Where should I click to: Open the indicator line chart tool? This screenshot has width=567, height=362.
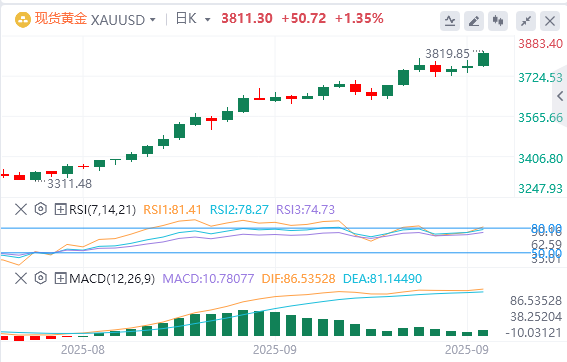tap(449, 21)
